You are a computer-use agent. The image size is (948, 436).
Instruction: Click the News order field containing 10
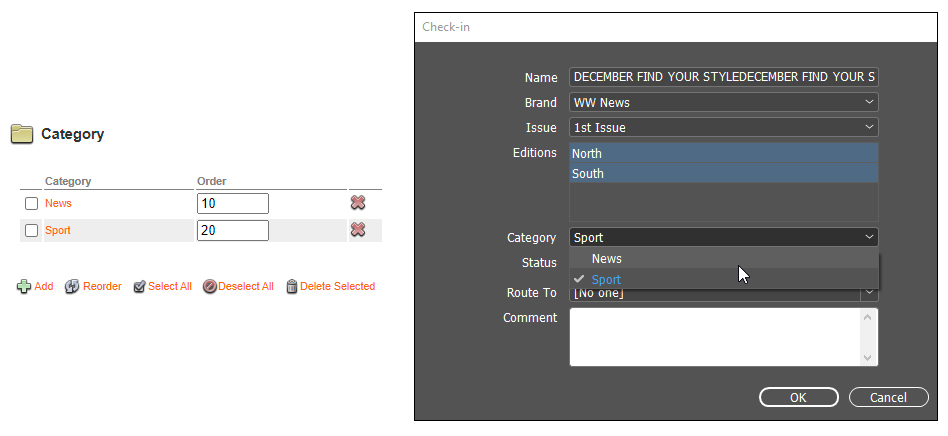pyautogui.click(x=233, y=203)
